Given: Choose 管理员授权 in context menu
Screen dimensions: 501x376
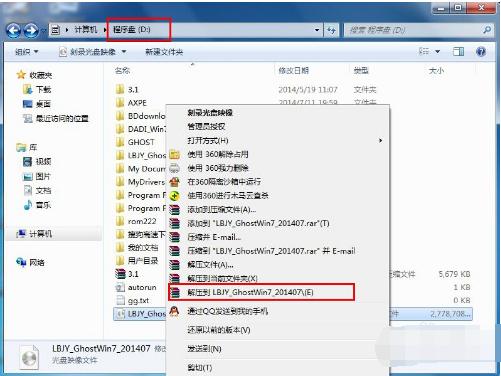Looking at the screenshot, I should (206, 127).
